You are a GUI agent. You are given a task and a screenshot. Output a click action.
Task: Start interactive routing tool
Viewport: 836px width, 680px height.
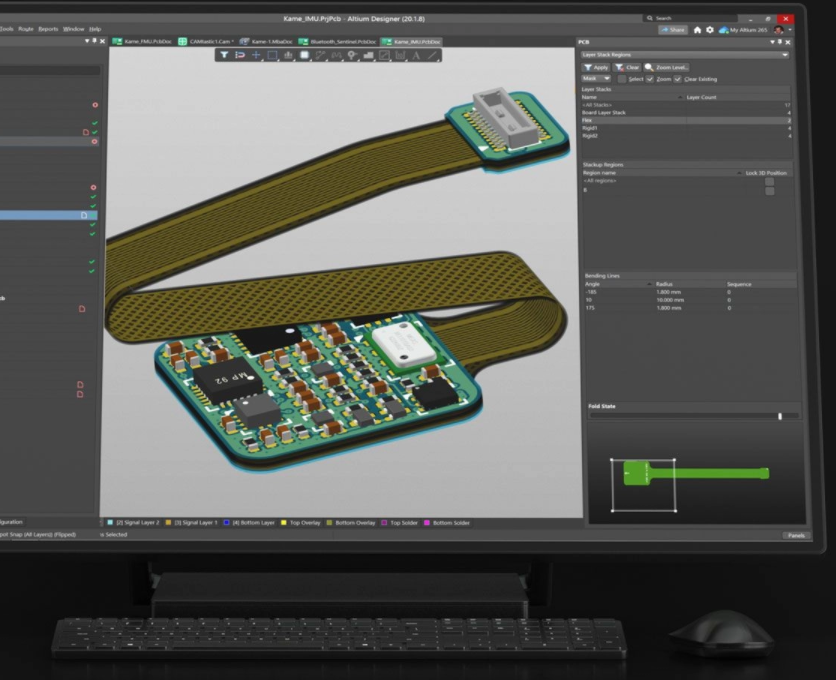(x=320, y=55)
